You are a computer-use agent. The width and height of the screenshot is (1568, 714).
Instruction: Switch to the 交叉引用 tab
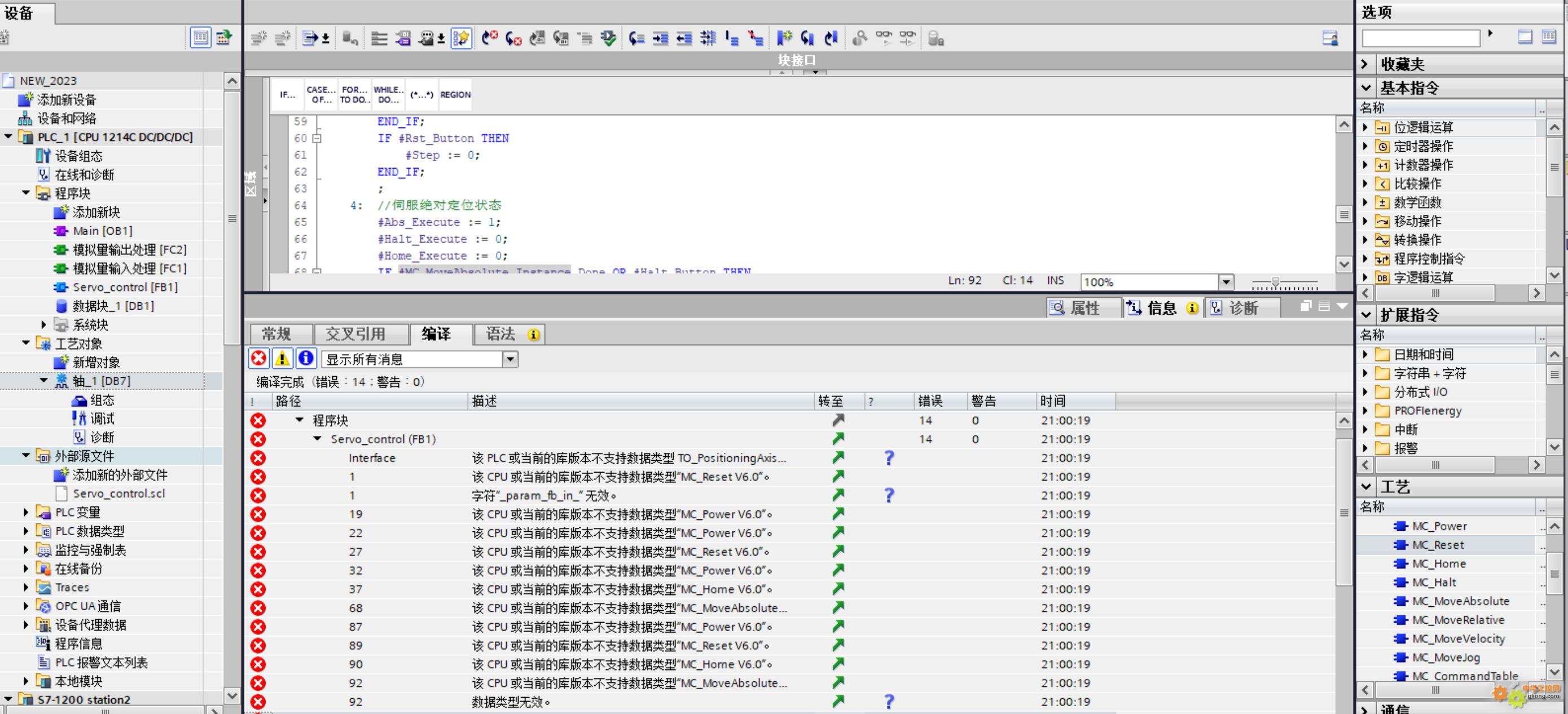pos(361,334)
